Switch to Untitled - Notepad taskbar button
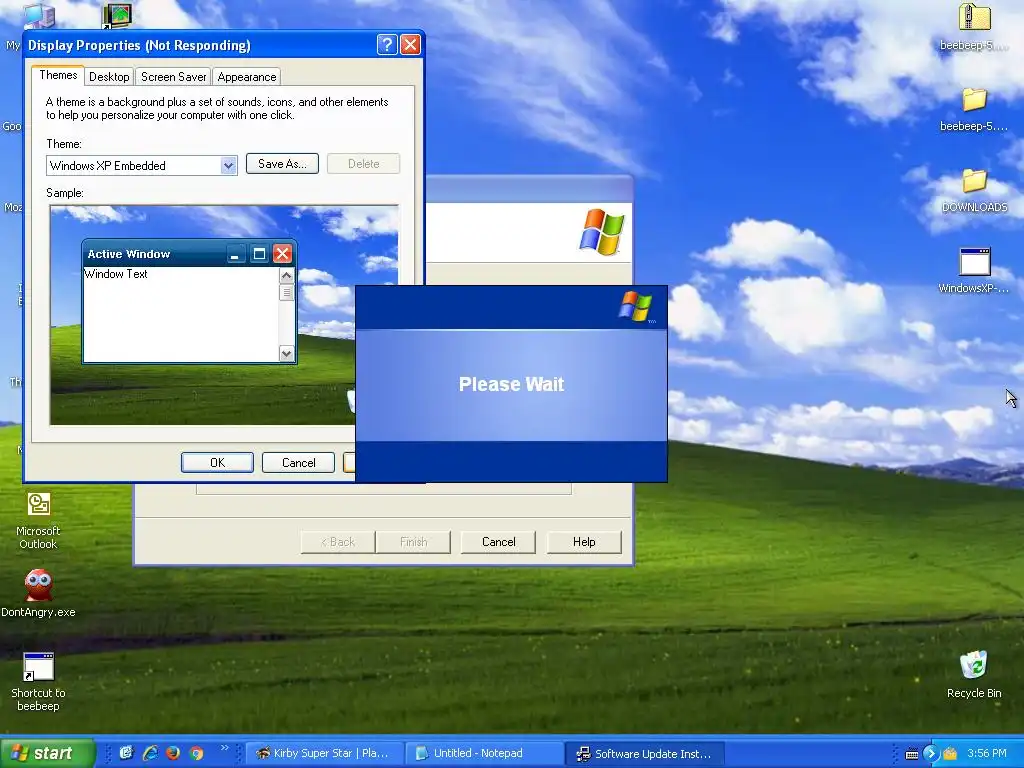The width and height of the screenshot is (1024, 768). tap(483, 753)
